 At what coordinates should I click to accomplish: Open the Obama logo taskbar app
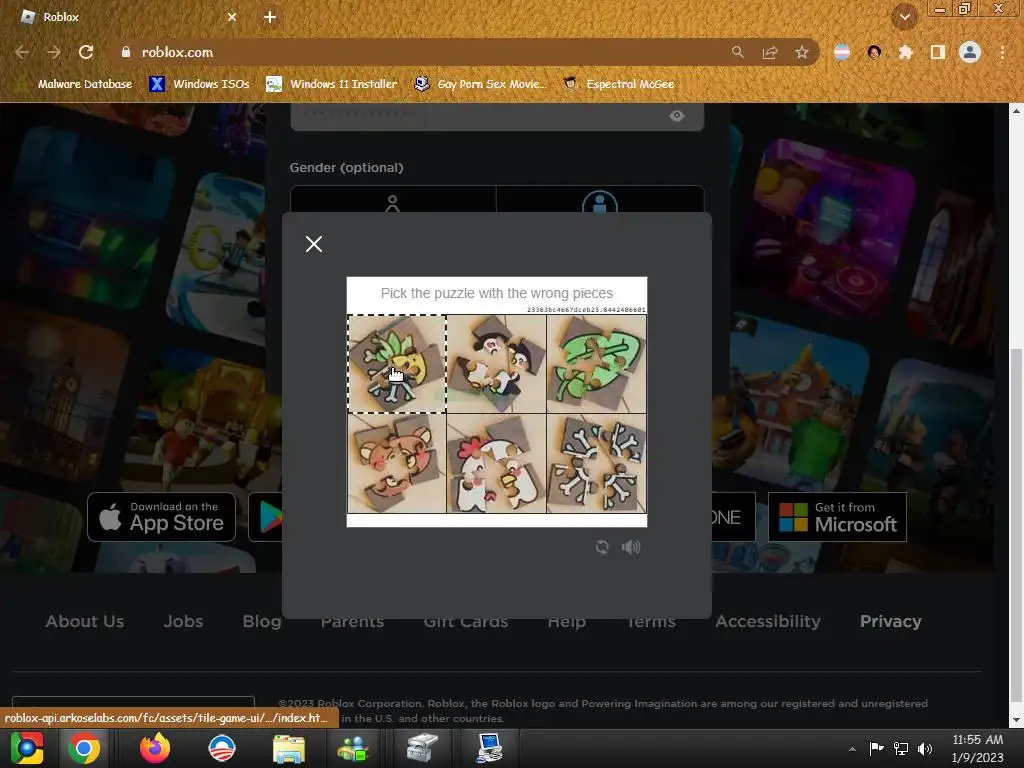[x=222, y=748]
